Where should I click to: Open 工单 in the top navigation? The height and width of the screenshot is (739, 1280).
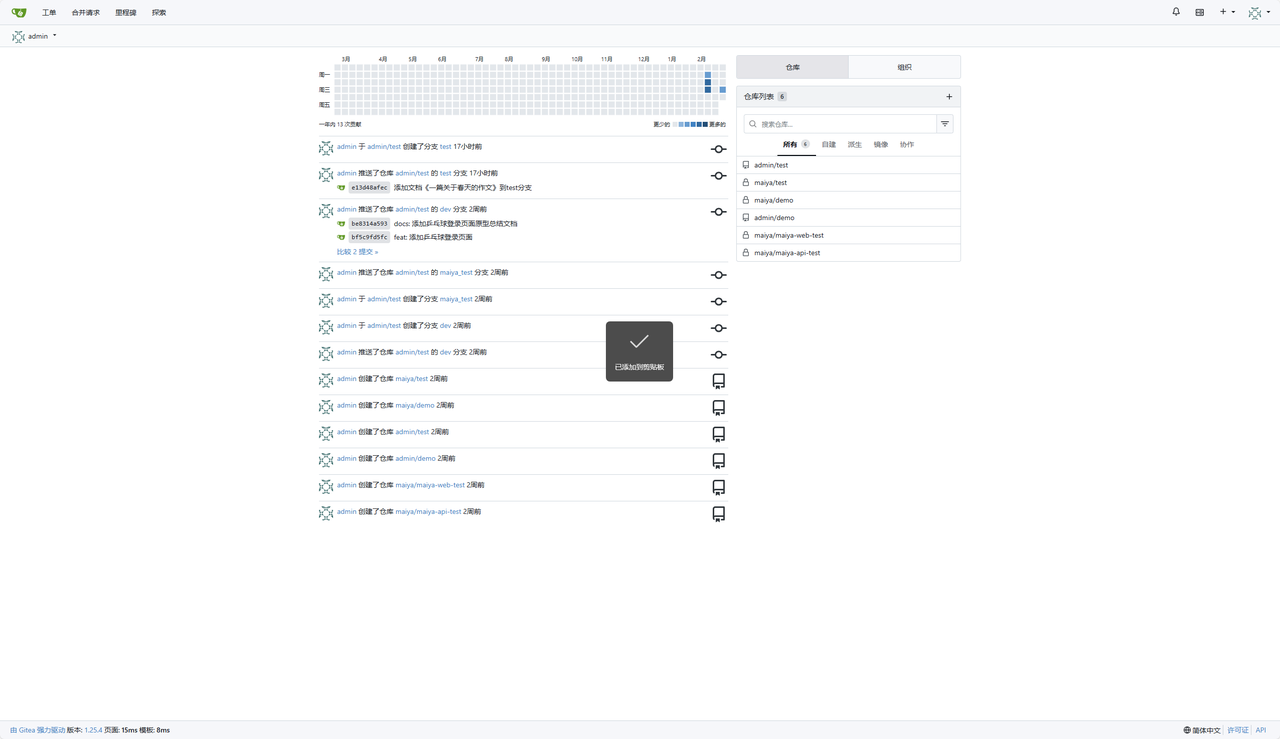coord(49,13)
